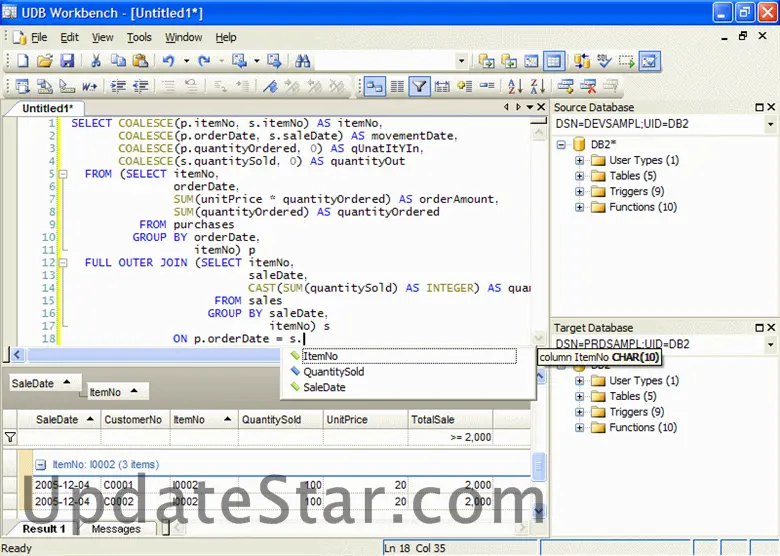Collapse the DB2 node in Source Database
Image resolution: width=780 pixels, height=556 pixels.
pos(561,145)
